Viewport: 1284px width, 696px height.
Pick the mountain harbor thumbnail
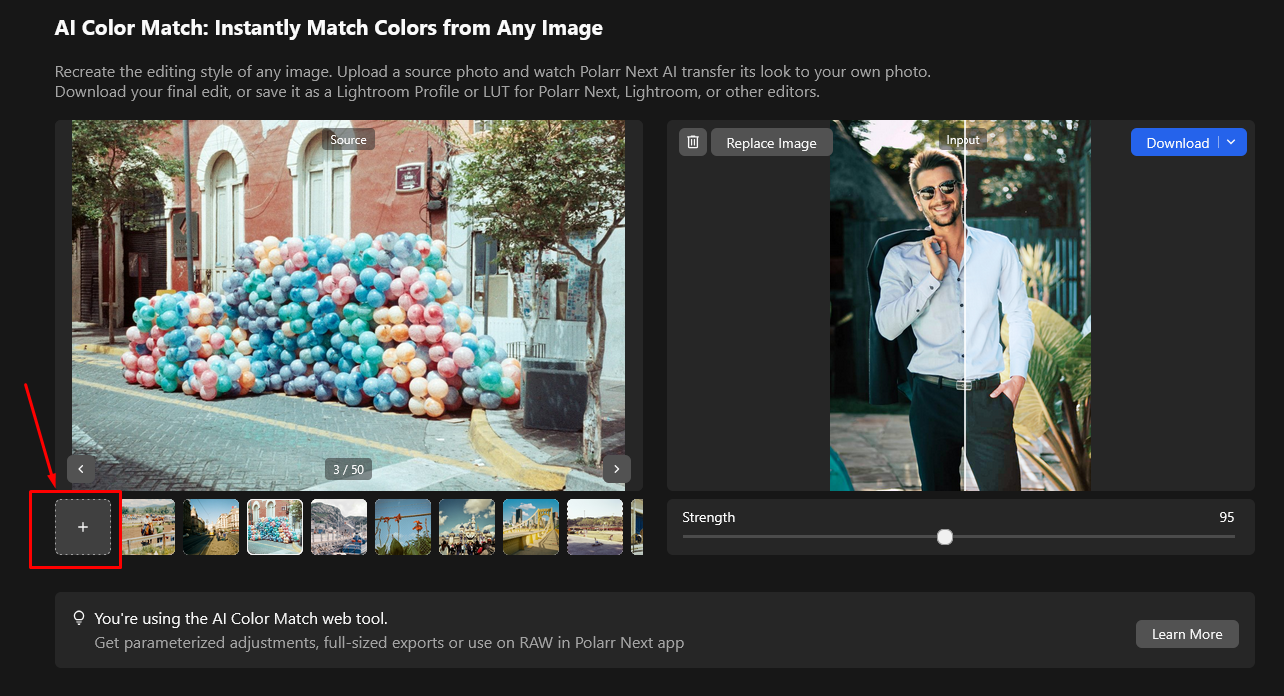tap(339, 527)
